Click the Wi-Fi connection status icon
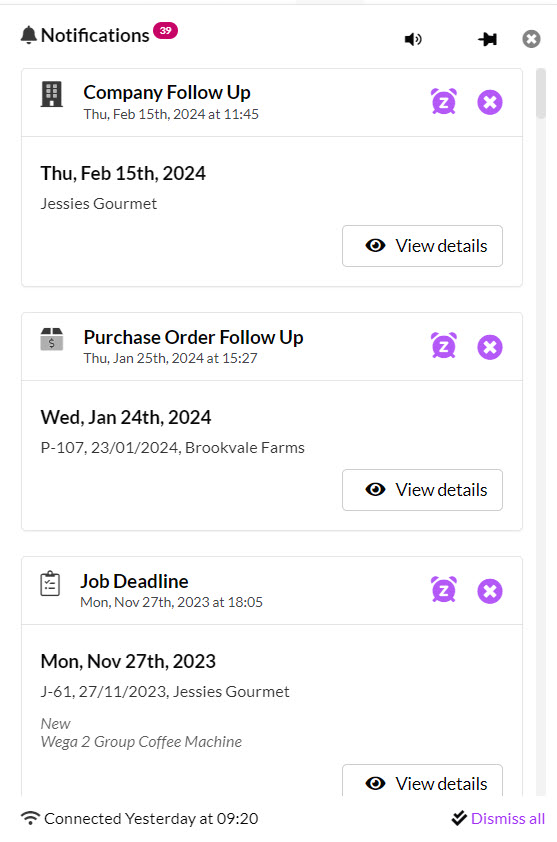 click(x=31, y=818)
